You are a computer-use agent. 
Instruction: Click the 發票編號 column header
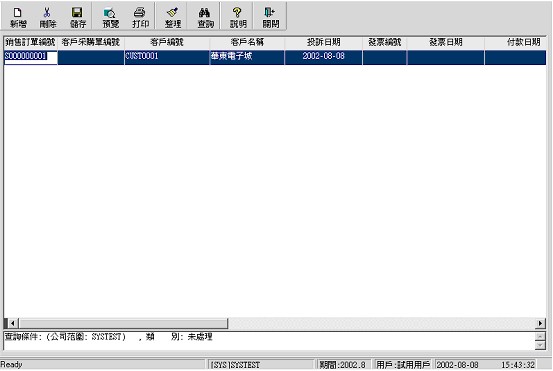(384, 43)
